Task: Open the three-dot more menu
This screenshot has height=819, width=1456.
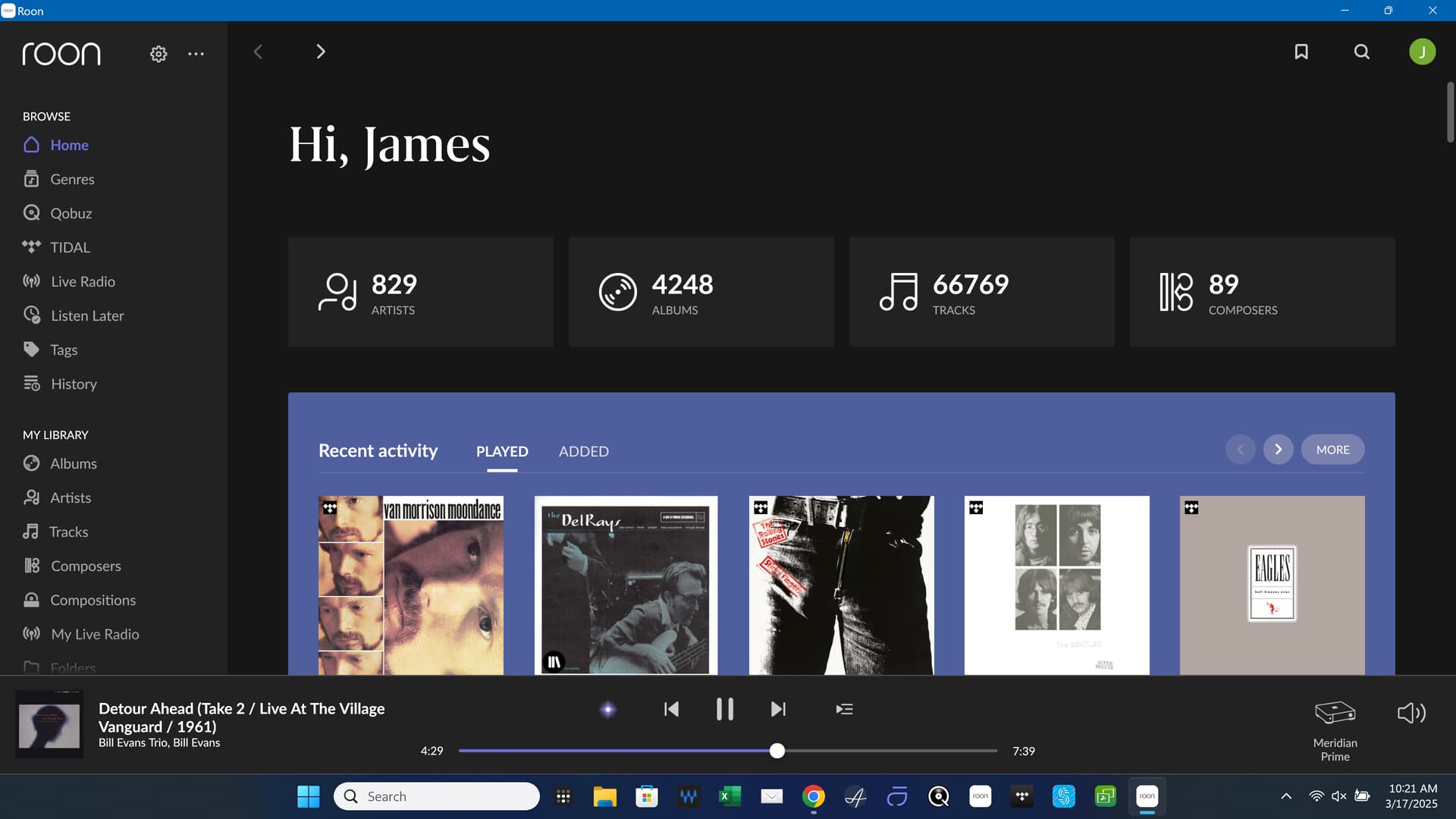Action: tap(196, 54)
